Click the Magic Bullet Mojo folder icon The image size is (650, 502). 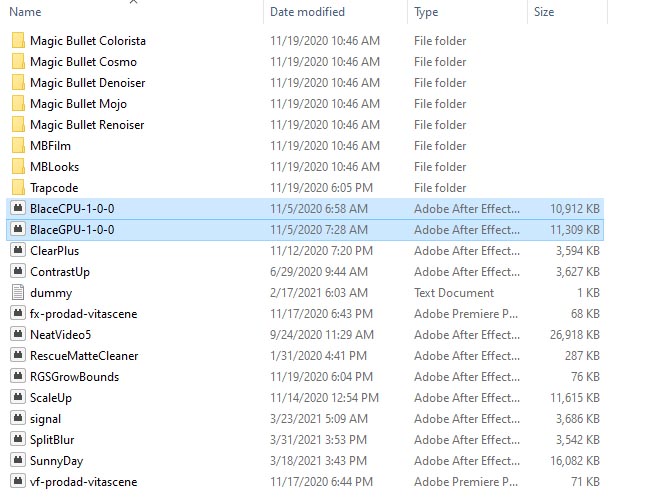18,104
